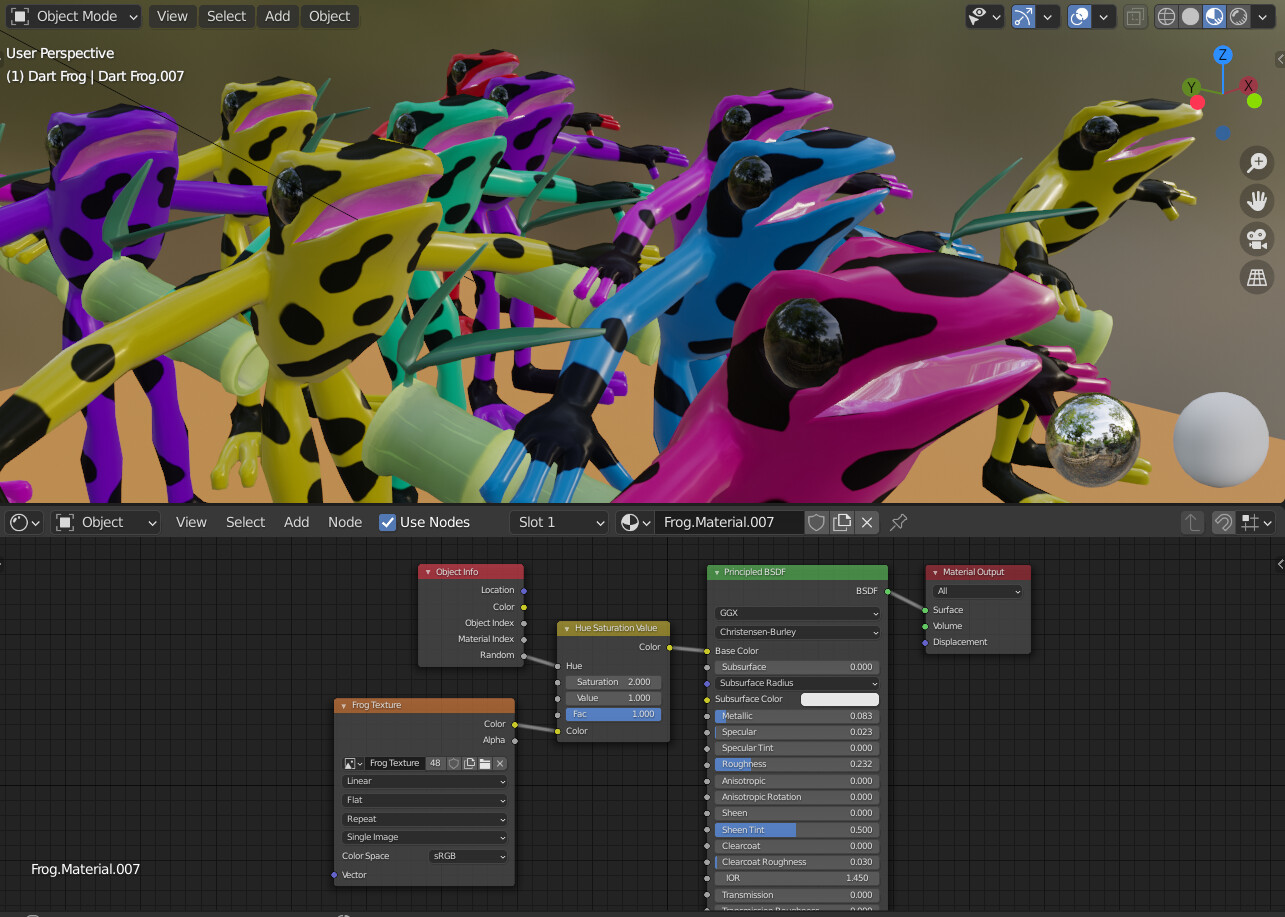The image size is (1285, 917).
Task: Toggle X-ray display in viewport header
Action: [x=1135, y=16]
